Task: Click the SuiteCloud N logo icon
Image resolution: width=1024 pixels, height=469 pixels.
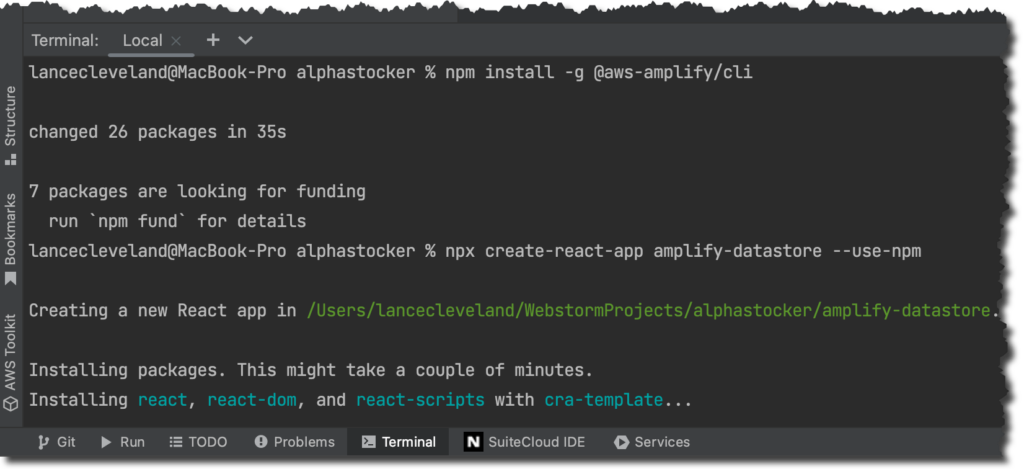Action: tap(473, 442)
